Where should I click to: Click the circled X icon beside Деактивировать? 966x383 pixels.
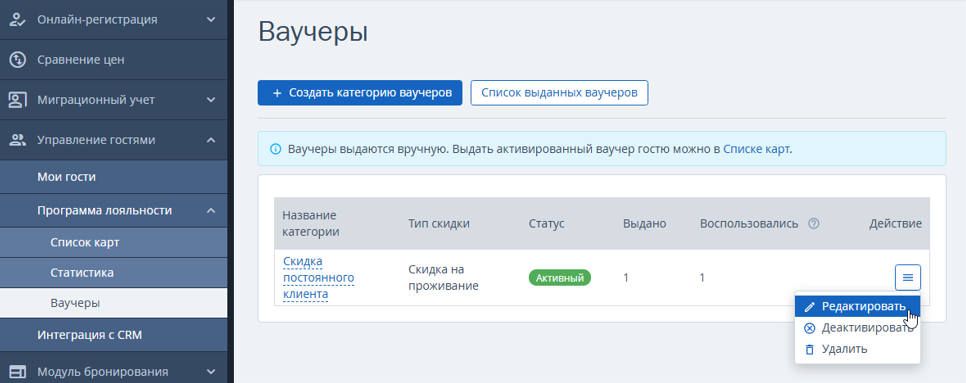tap(810, 328)
